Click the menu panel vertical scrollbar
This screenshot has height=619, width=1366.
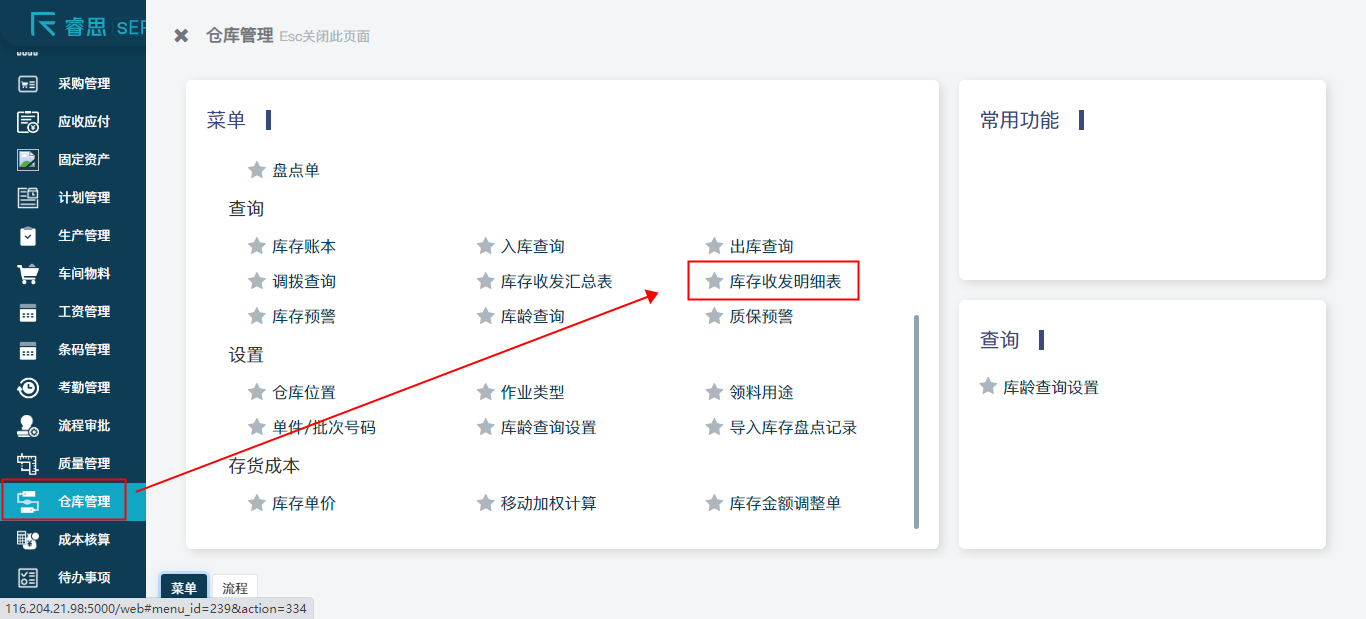(916, 420)
